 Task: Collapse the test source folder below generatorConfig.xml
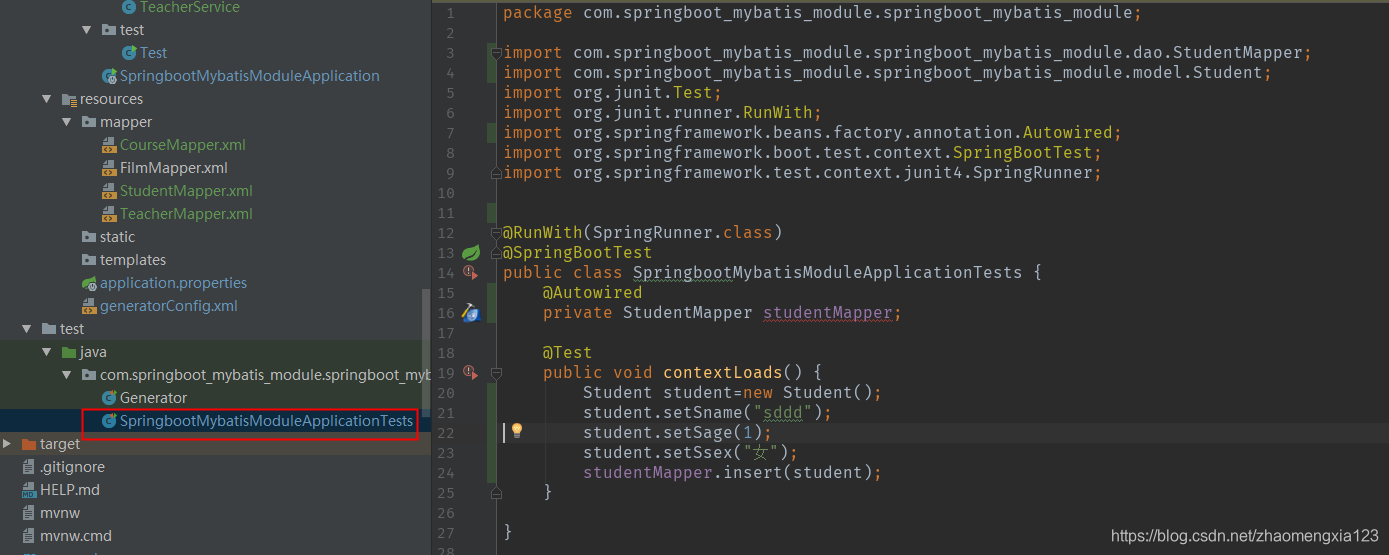(x=27, y=329)
